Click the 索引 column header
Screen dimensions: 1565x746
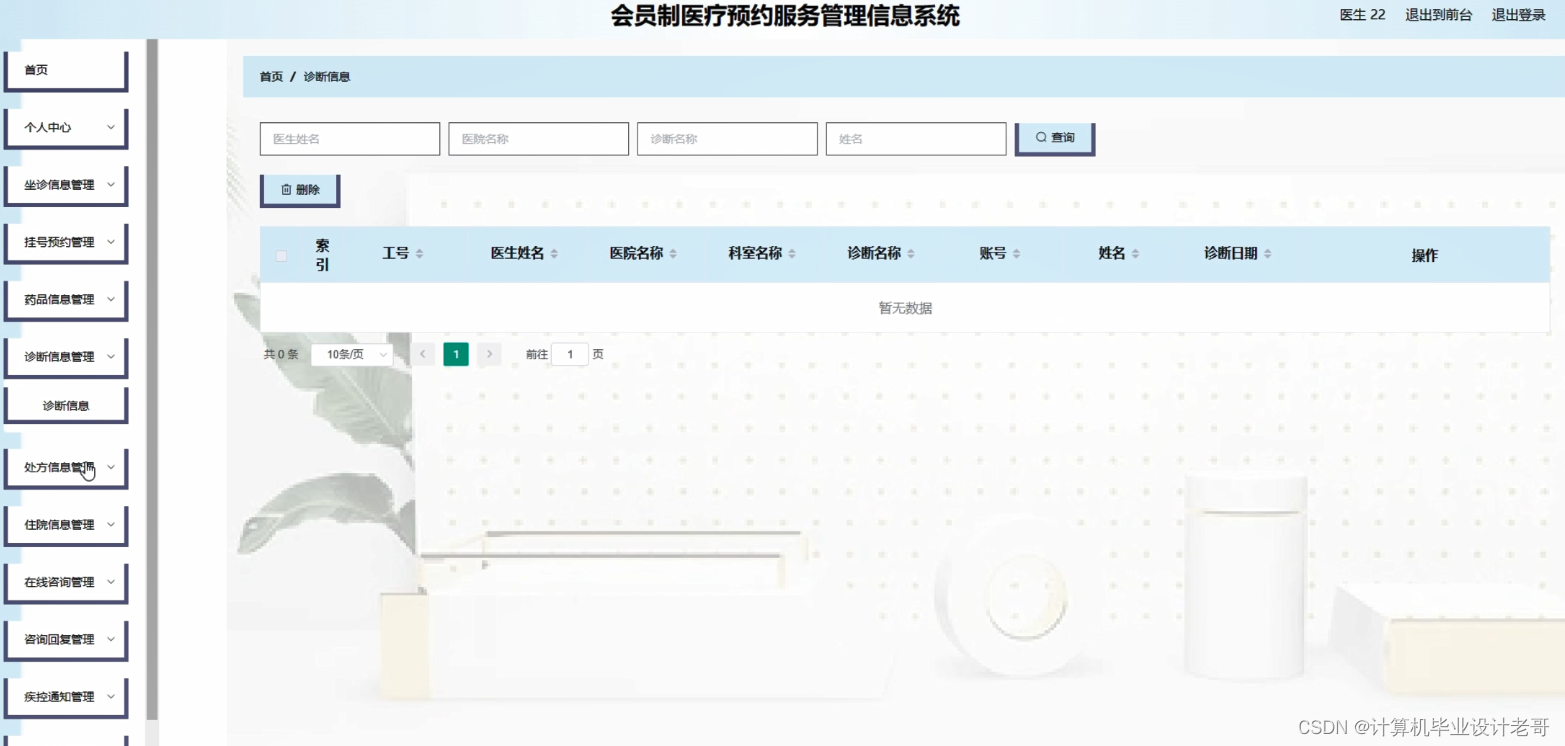[322, 255]
